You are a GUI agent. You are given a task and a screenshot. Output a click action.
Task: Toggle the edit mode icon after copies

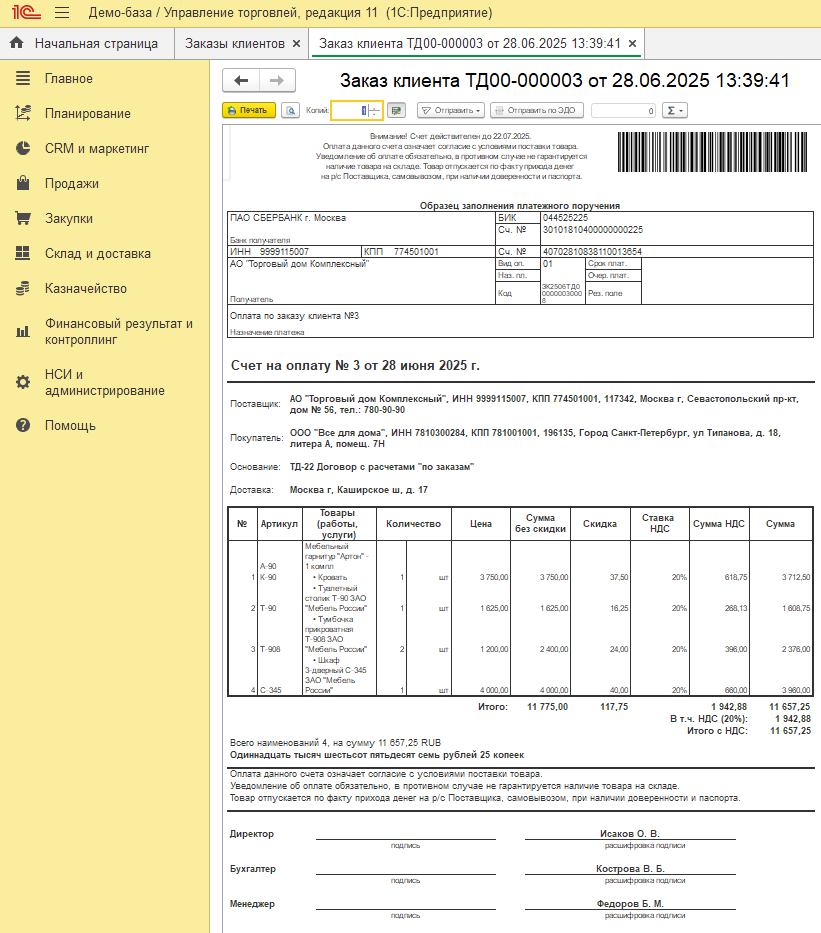click(396, 110)
